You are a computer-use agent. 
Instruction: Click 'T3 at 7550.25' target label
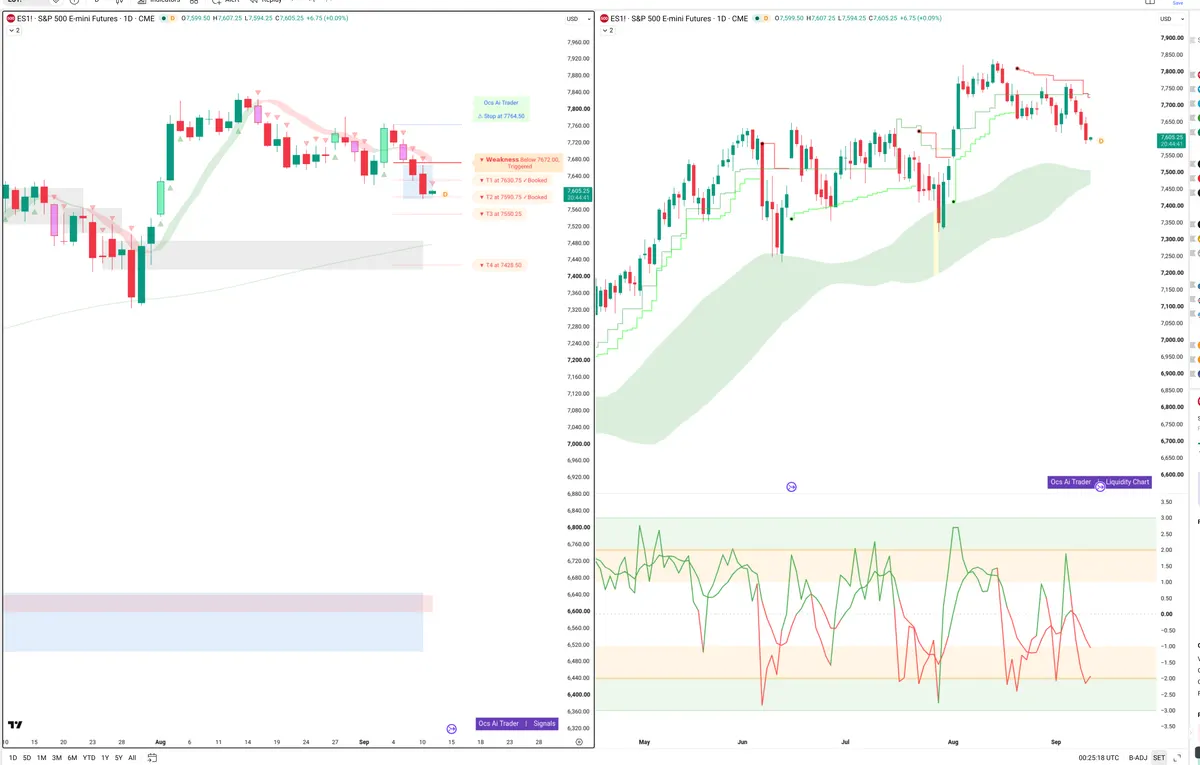coord(501,213)
